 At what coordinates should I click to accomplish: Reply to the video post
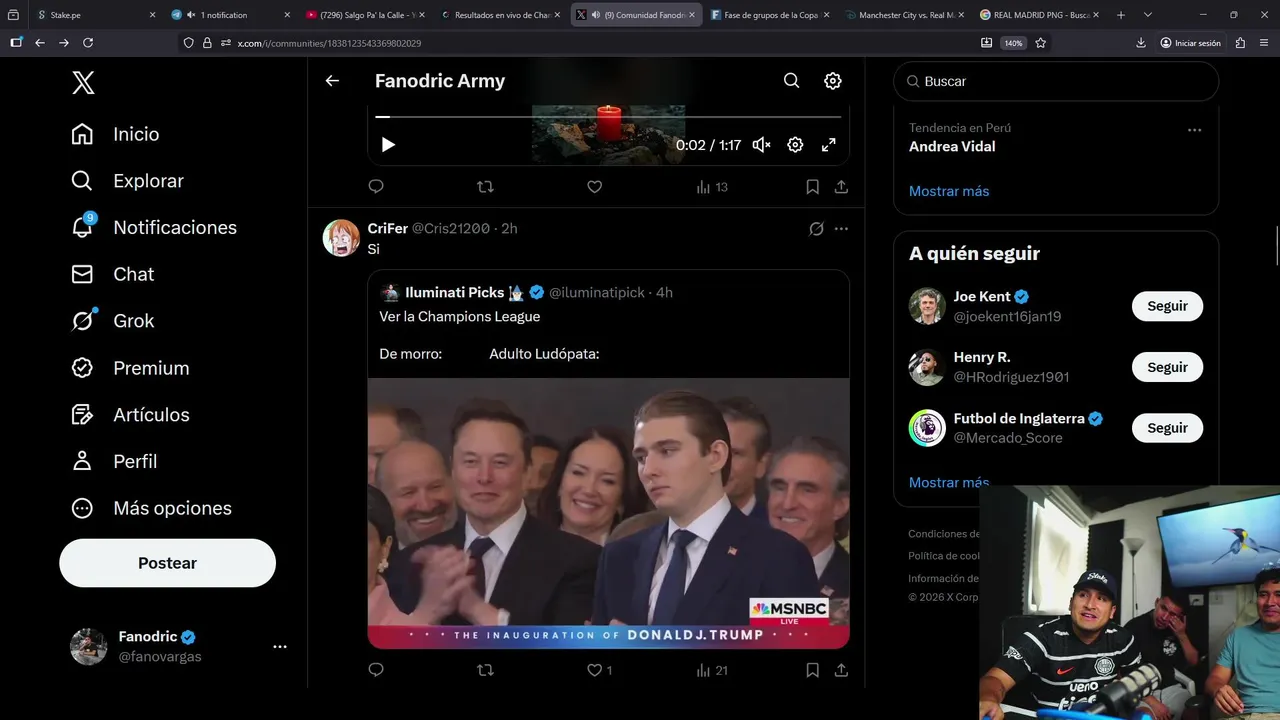coord(376,186)
